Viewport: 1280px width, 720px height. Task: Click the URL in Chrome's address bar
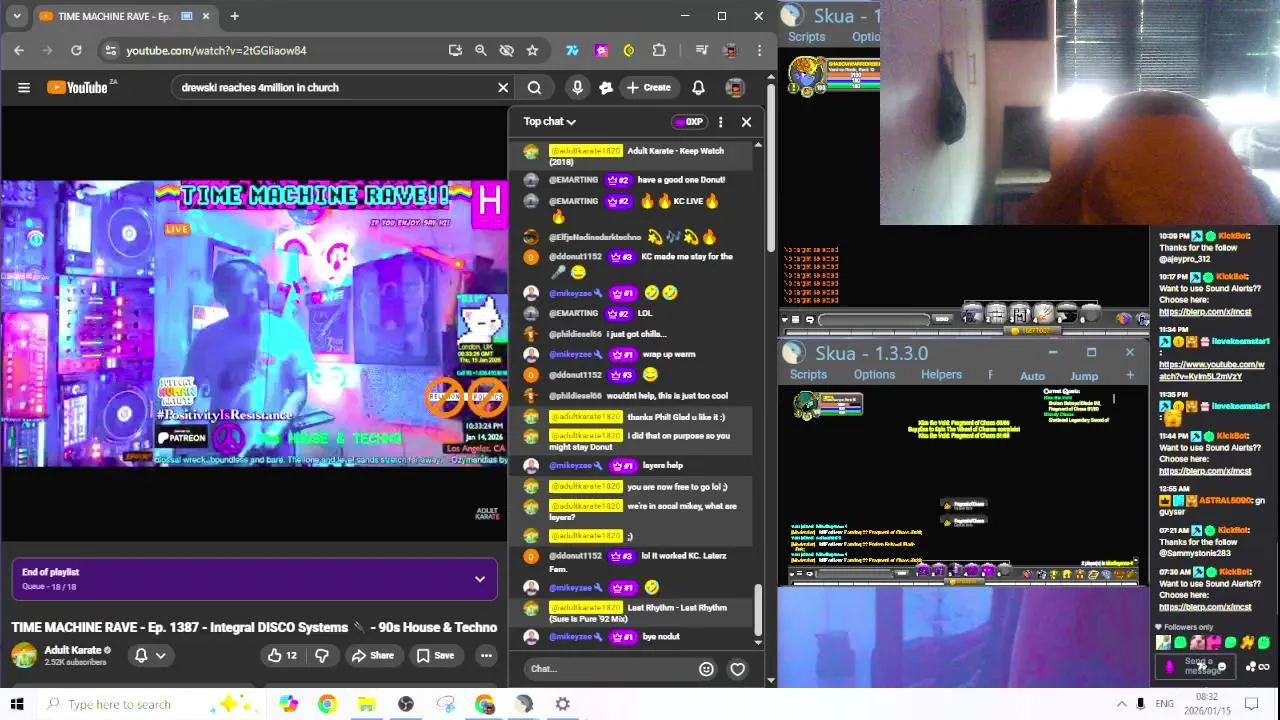(x=216, y=50)
